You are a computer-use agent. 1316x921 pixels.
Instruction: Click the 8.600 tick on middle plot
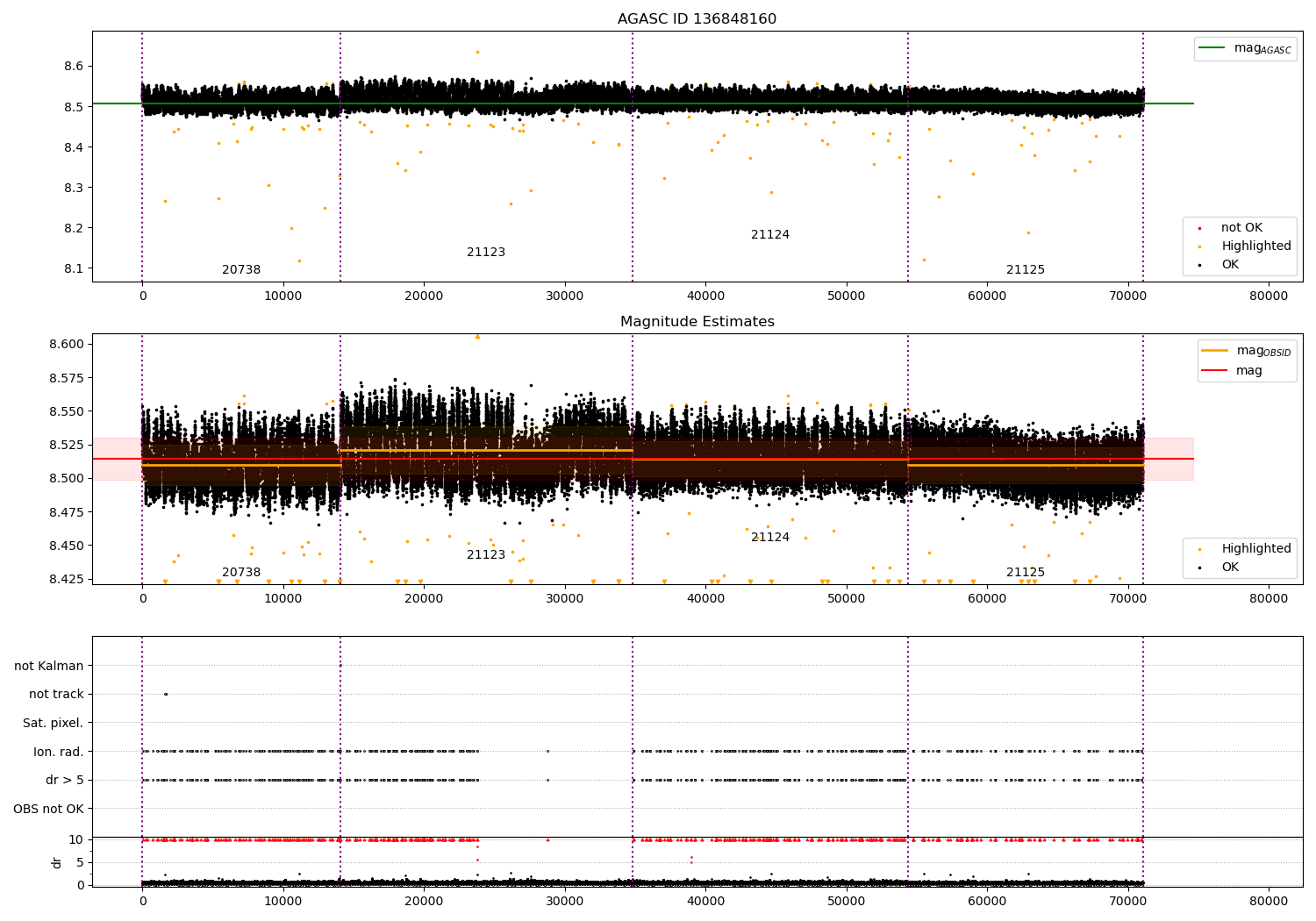[x=68, y=344]
